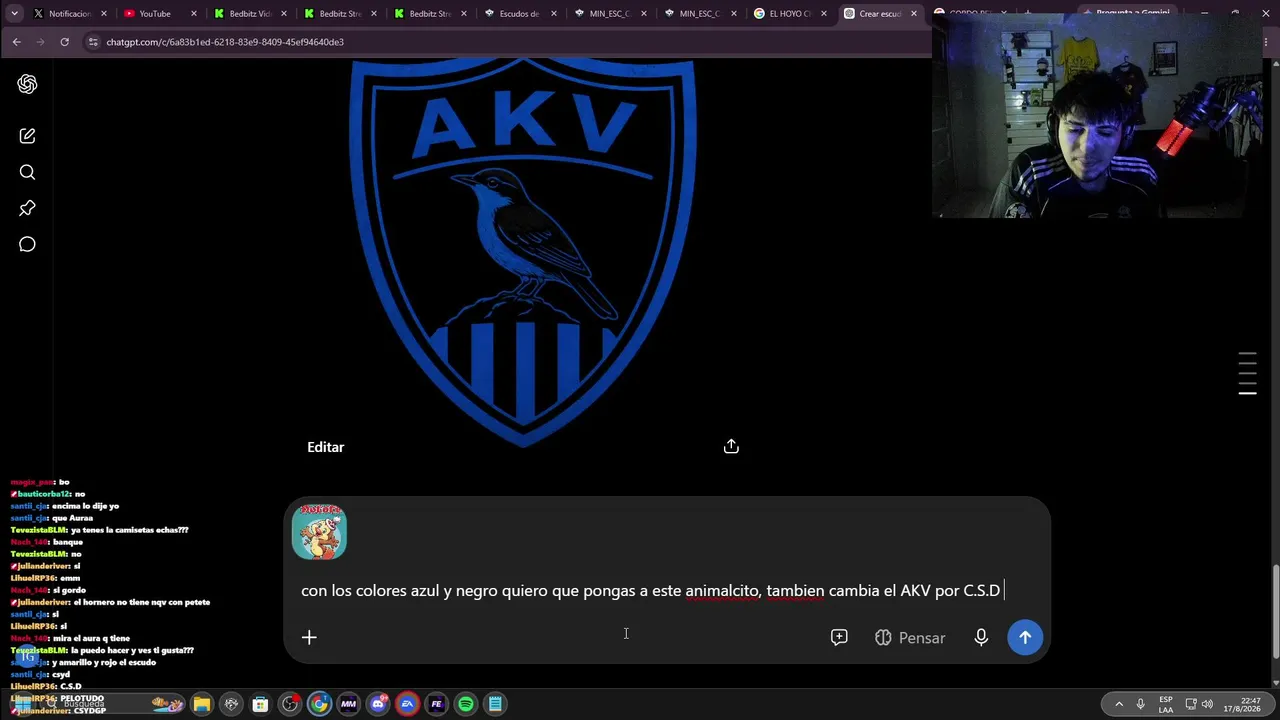The height and width of the screenshot is (720, 1280).
Task: Change the ESP LAA keyboard language
Action: point(1166,704)
